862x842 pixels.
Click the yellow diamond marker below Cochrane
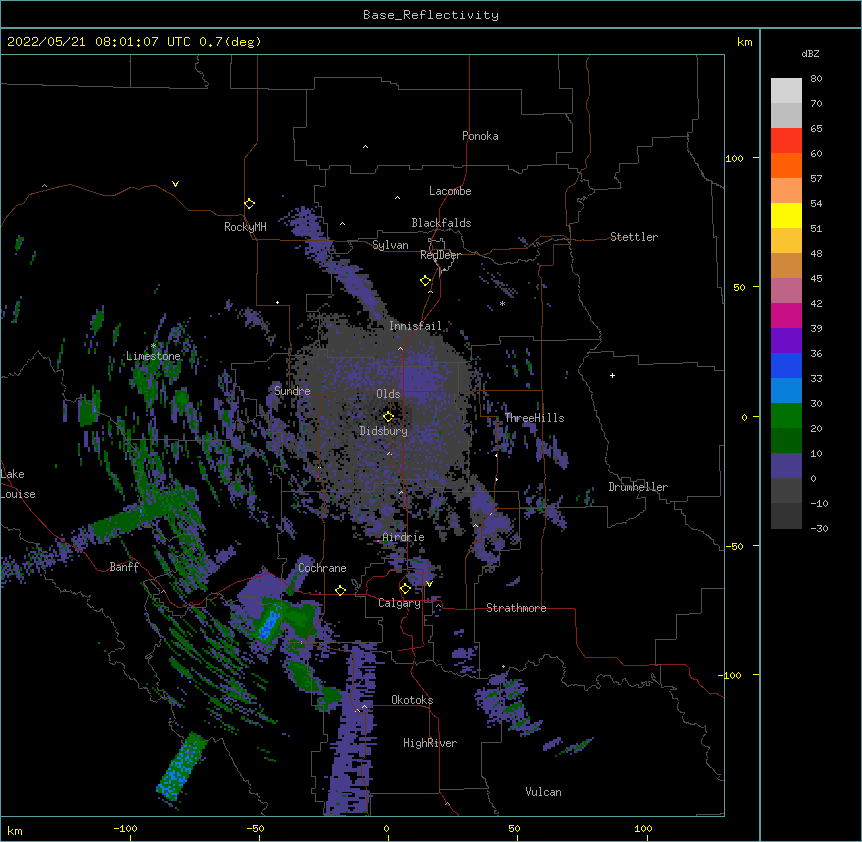[x=340, y=590]
